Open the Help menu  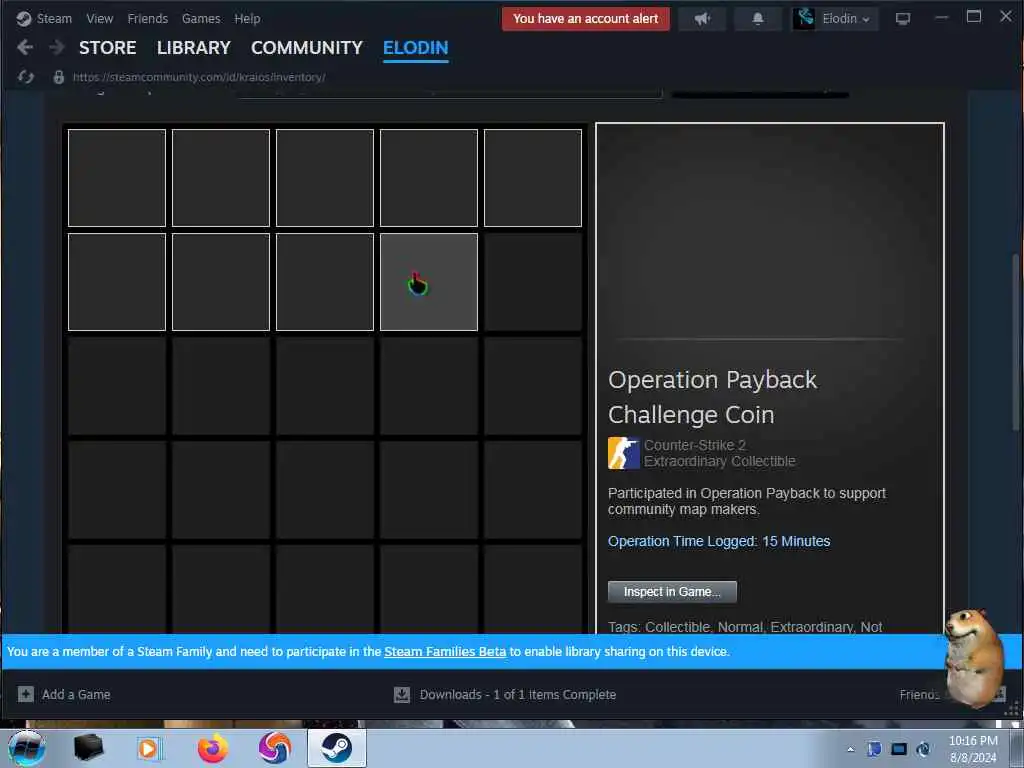pos(248,19)
